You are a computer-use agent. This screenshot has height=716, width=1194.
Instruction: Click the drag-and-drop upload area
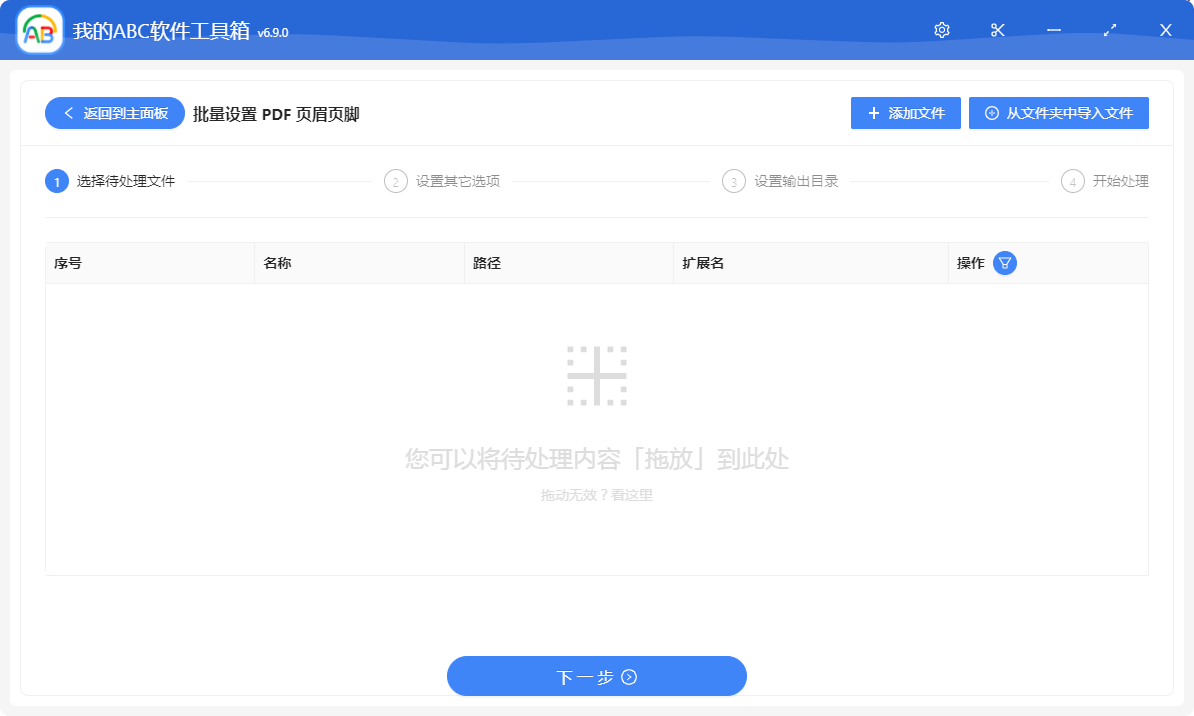(597, 420)
